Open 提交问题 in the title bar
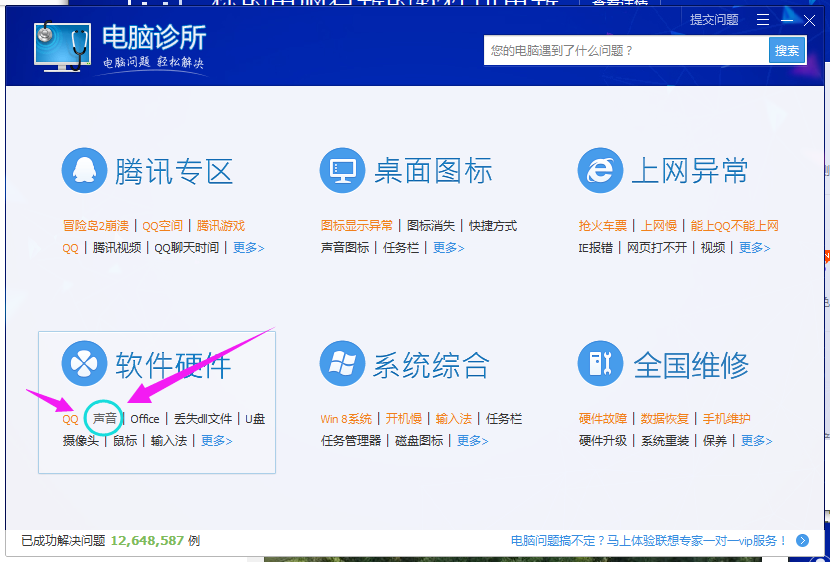The width and height of the screenshot is (830, 562). [x=714, y=20]
